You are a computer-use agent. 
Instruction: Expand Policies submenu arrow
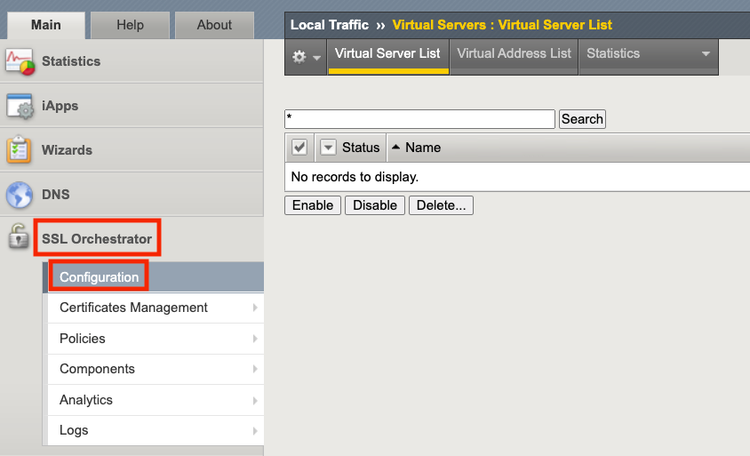(255, 339)
